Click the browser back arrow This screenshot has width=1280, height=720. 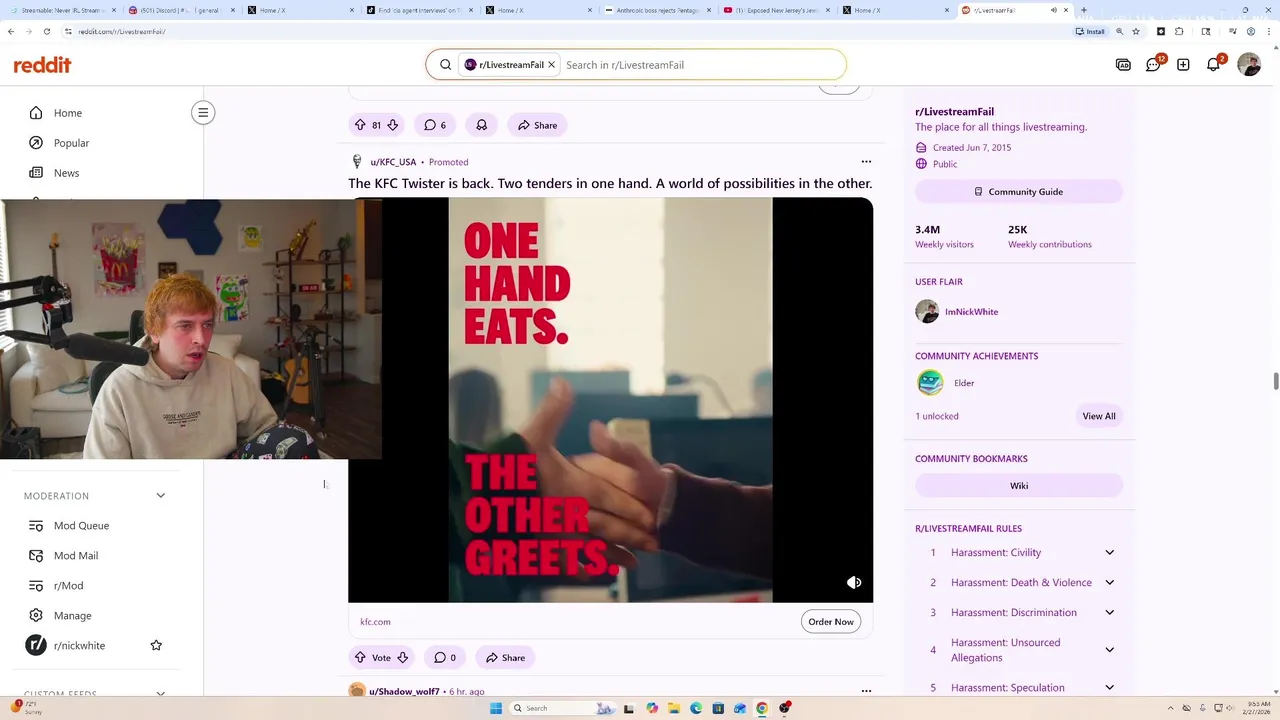click(11, 31)
